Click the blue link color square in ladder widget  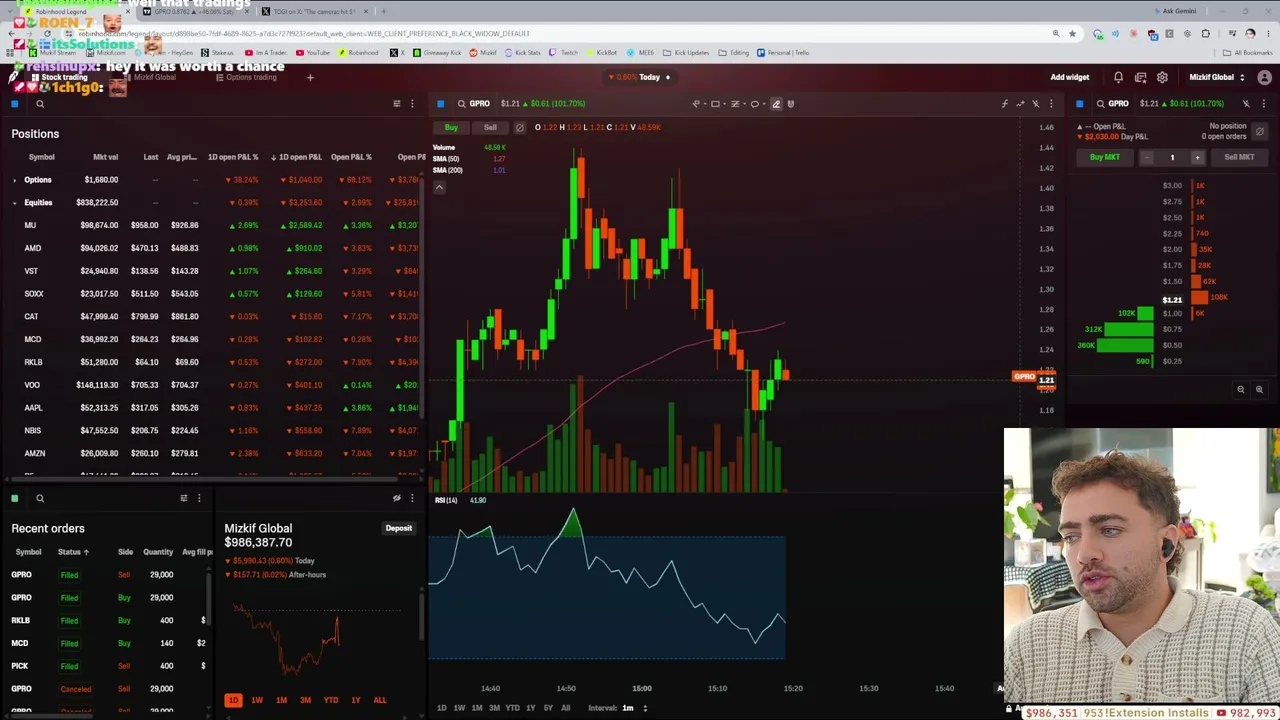tap(1079, 104)
